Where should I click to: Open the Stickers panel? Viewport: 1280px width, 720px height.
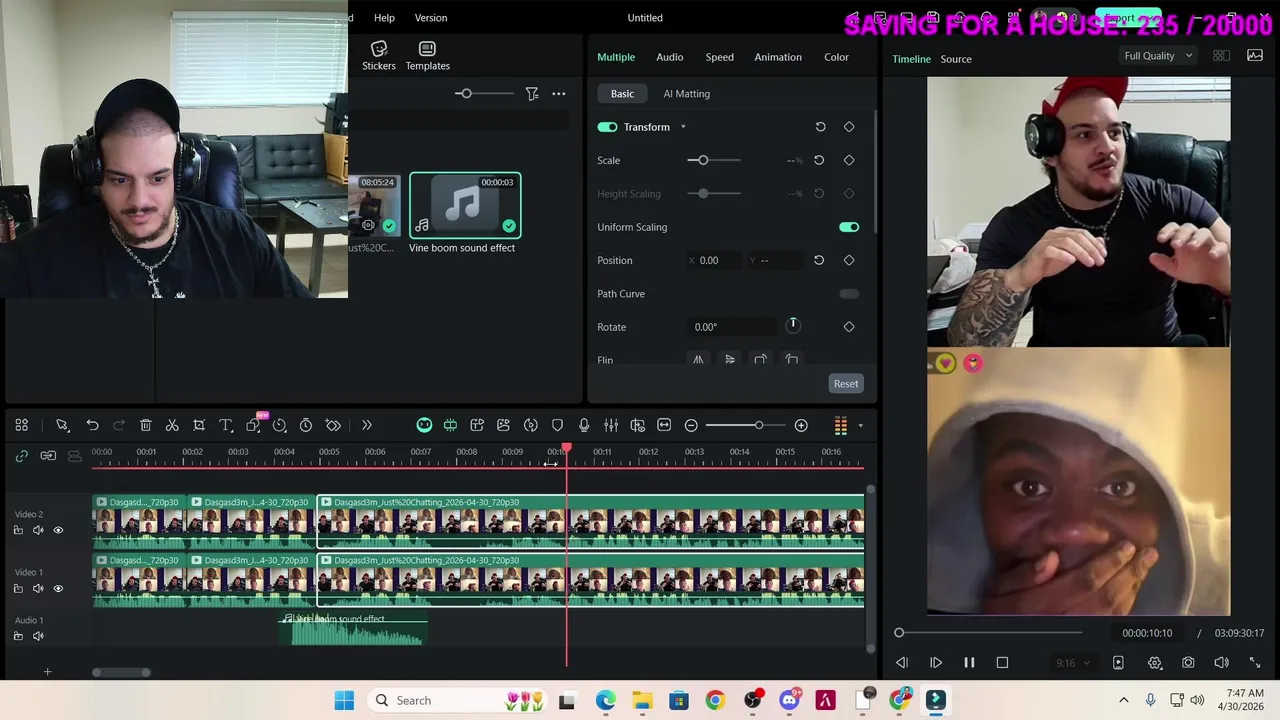tap(379, 56)
